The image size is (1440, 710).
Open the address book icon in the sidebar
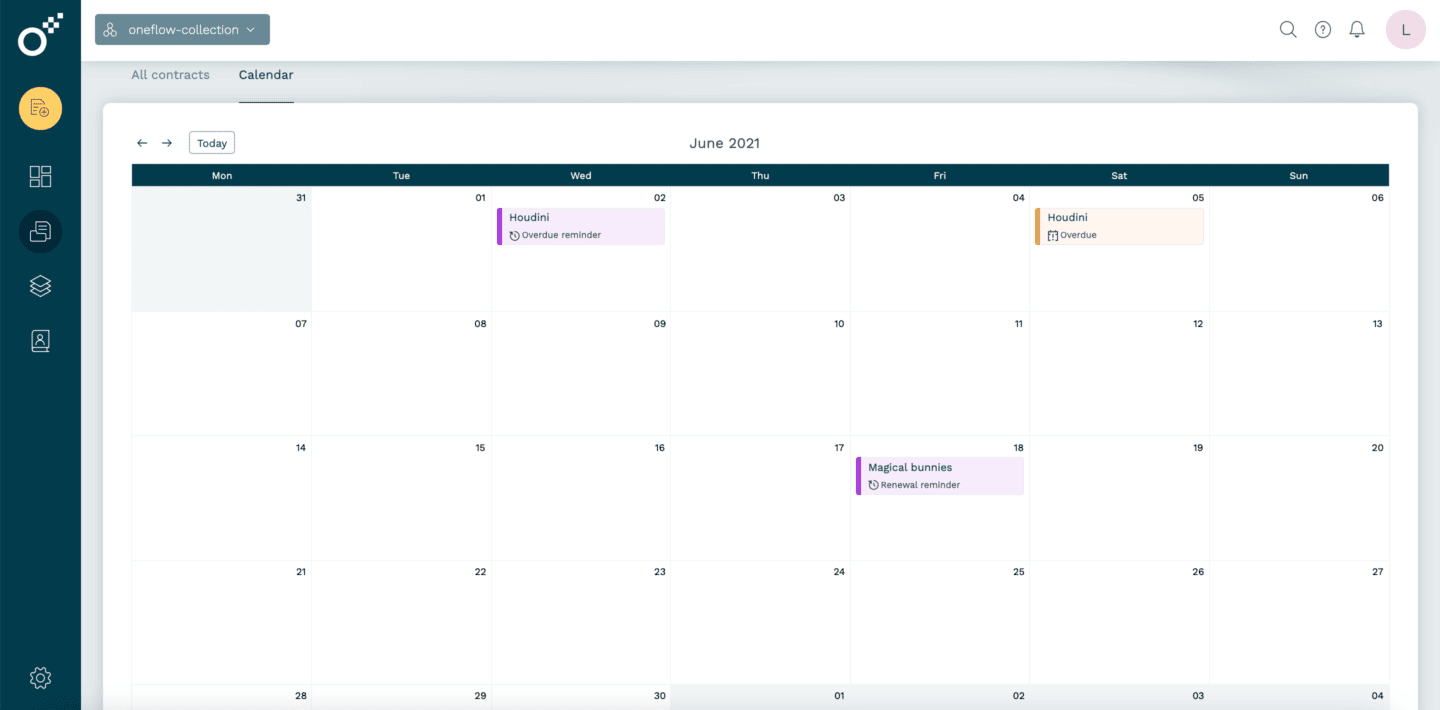[40, 341]
